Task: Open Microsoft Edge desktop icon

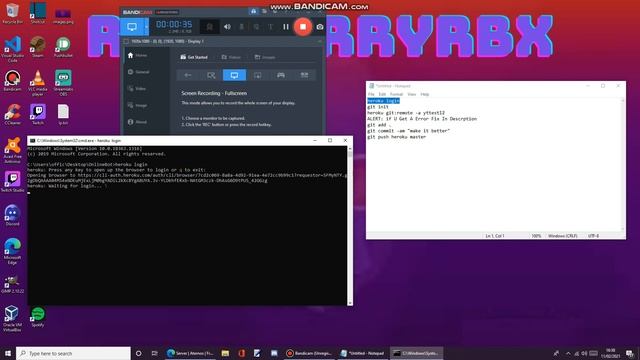Action: (x=12, y=251)
